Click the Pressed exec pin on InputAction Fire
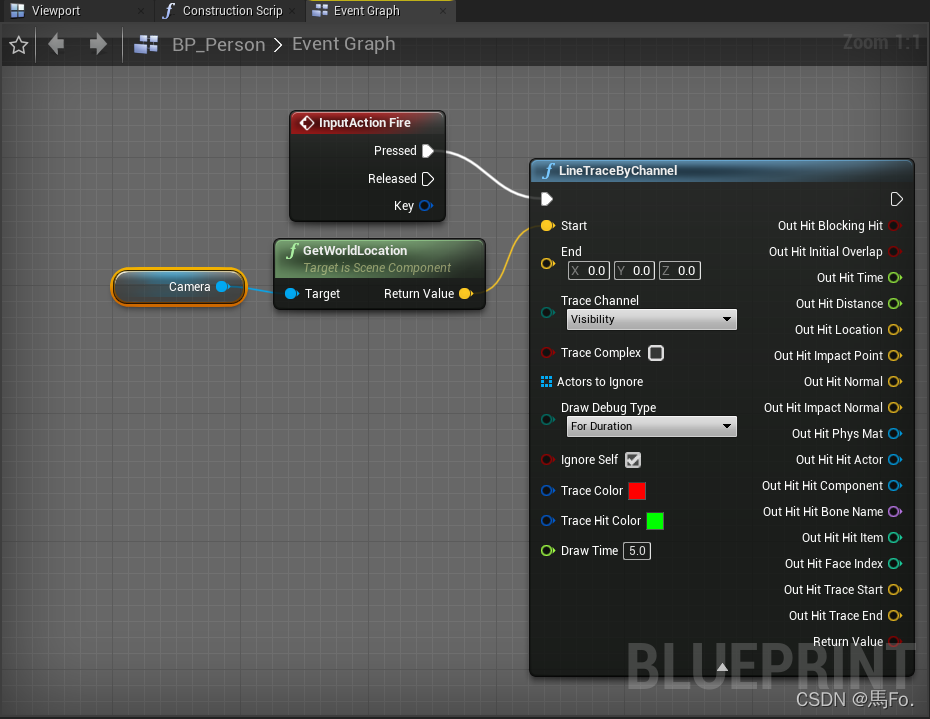Screen dimensions: 930x719 430,151
